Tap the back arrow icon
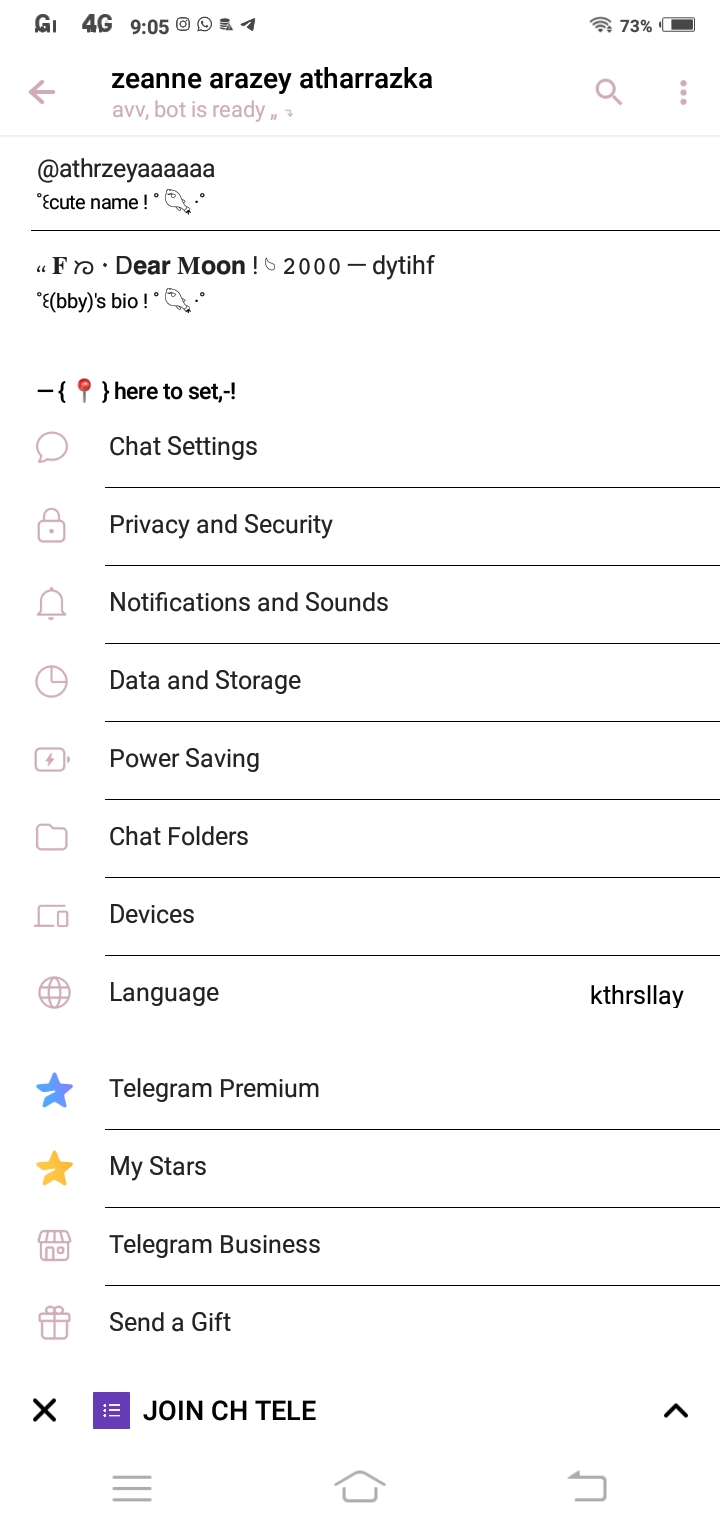The height and width of the screenshot is (1520, 720). point(42,93)
